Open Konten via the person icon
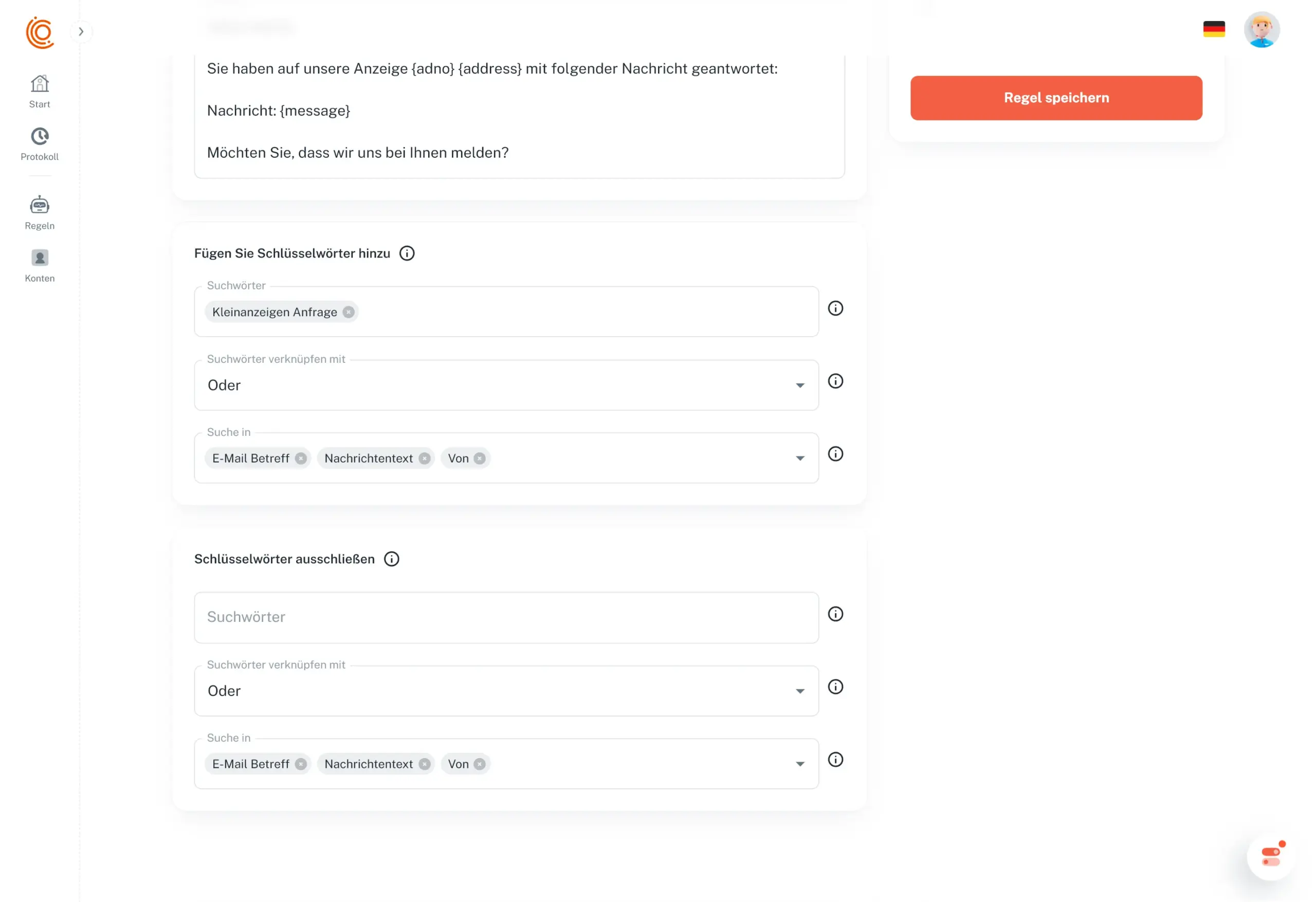This screenshot has height=902, width=1316. tap(40, 265)
